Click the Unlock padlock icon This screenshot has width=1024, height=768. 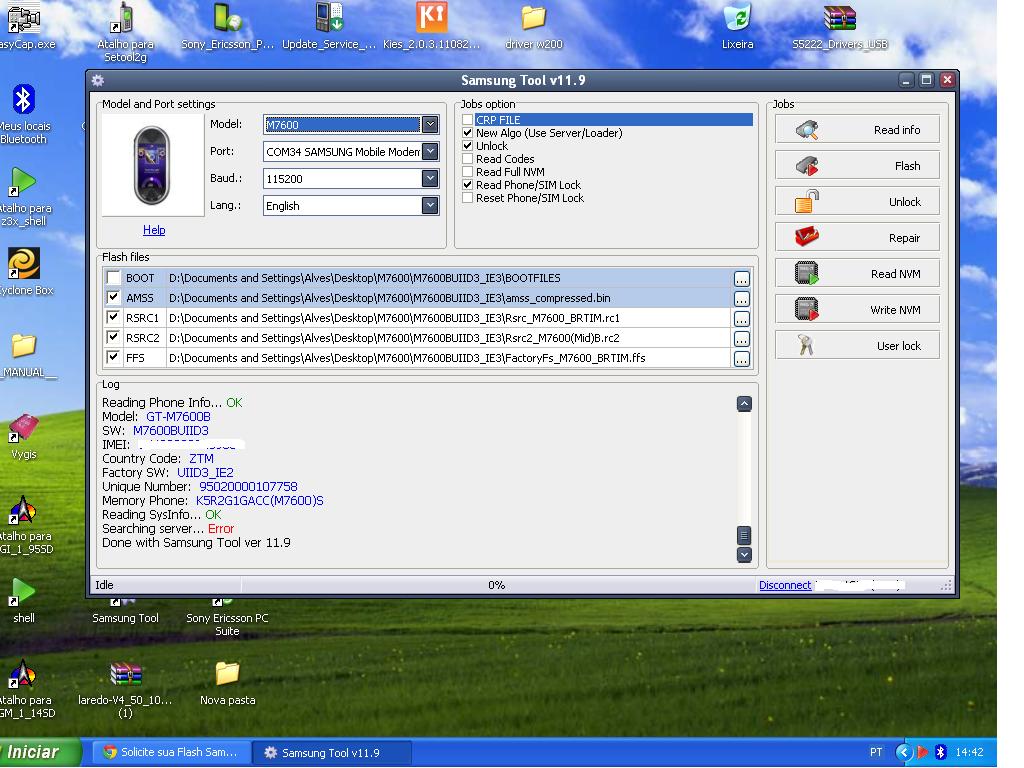[807, 202]
